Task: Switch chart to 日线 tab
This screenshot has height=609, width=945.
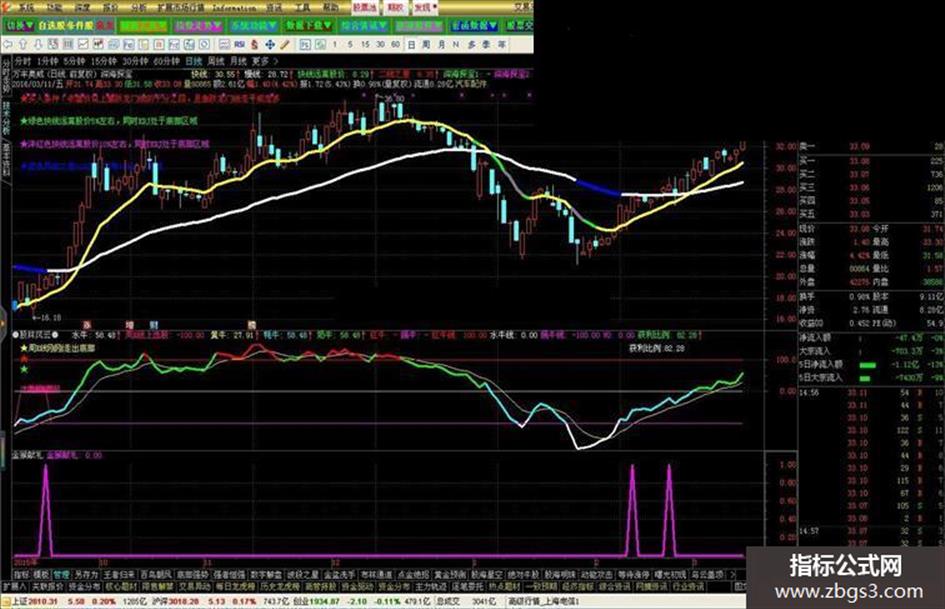Action: [x=193, y=62]
